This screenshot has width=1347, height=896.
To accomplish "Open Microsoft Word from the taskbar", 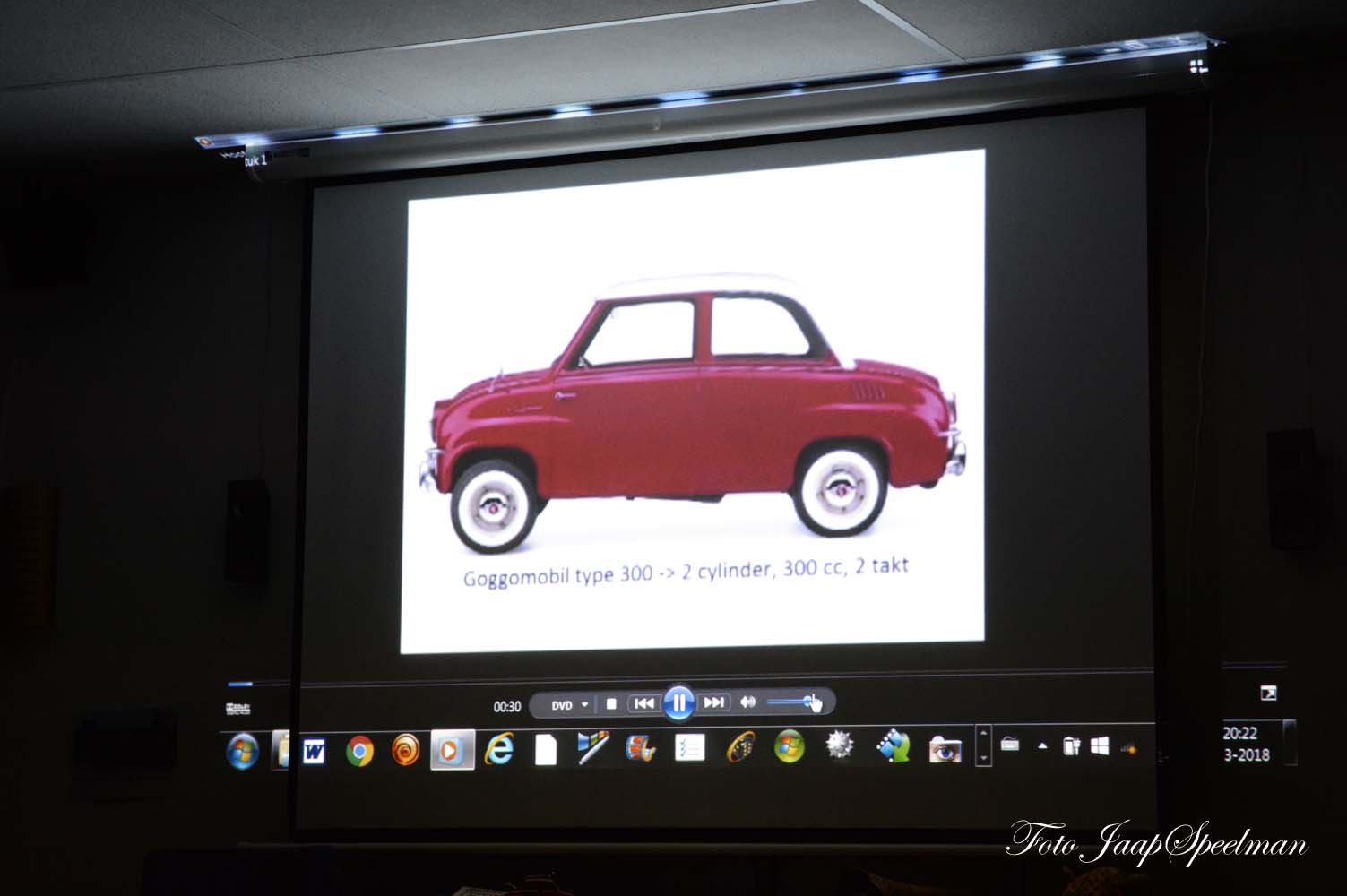I will tap(313, 751).
